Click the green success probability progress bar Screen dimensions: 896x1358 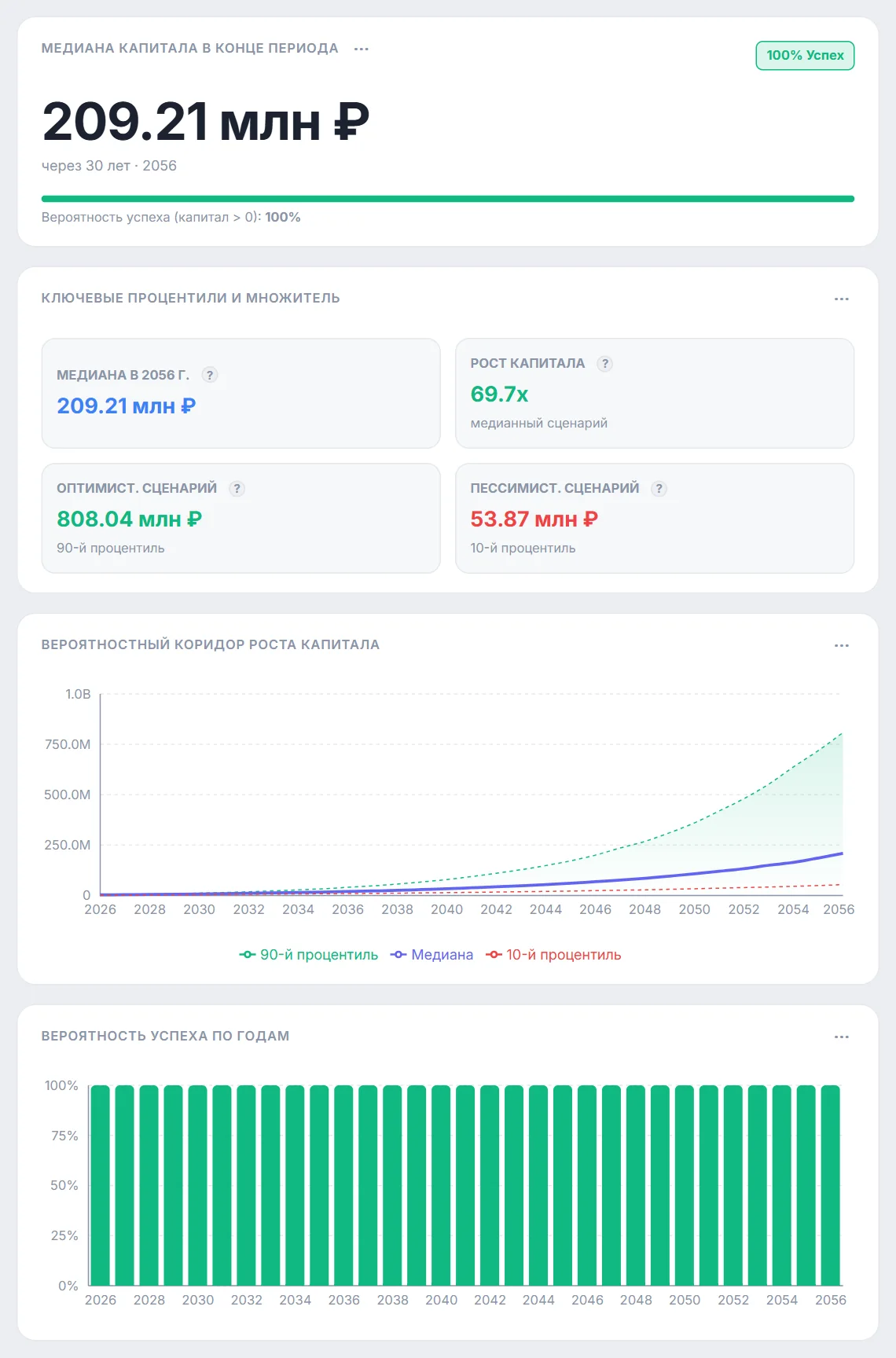point(448,199)
